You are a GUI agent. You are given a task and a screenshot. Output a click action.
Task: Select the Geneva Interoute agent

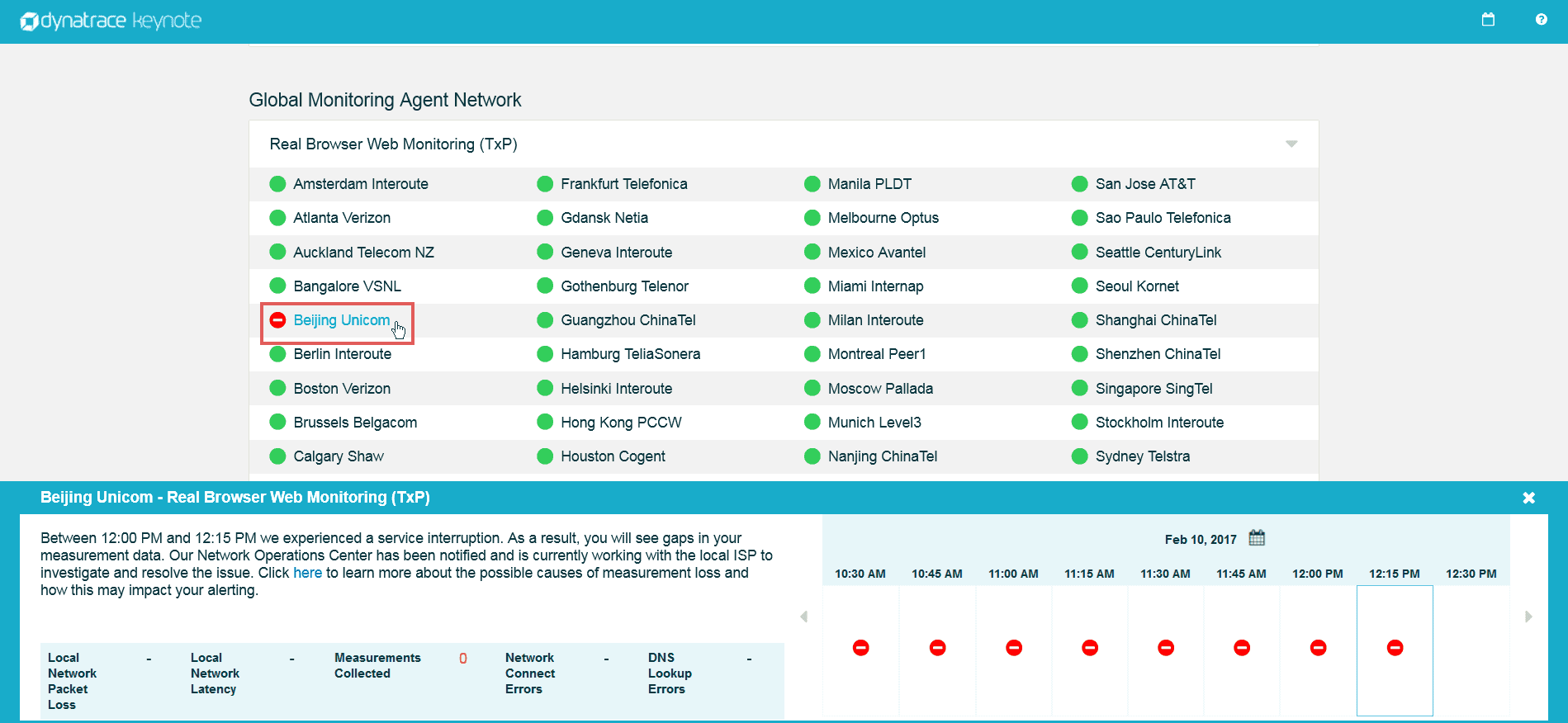[617, 253]
